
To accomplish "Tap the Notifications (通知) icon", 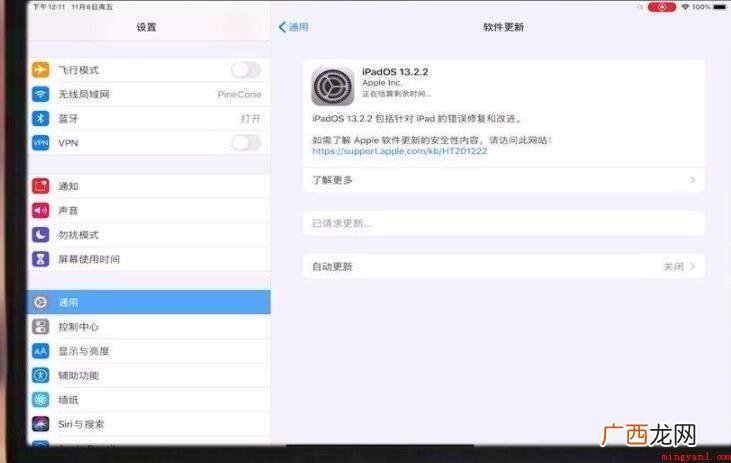I will (x=41, y=186).
